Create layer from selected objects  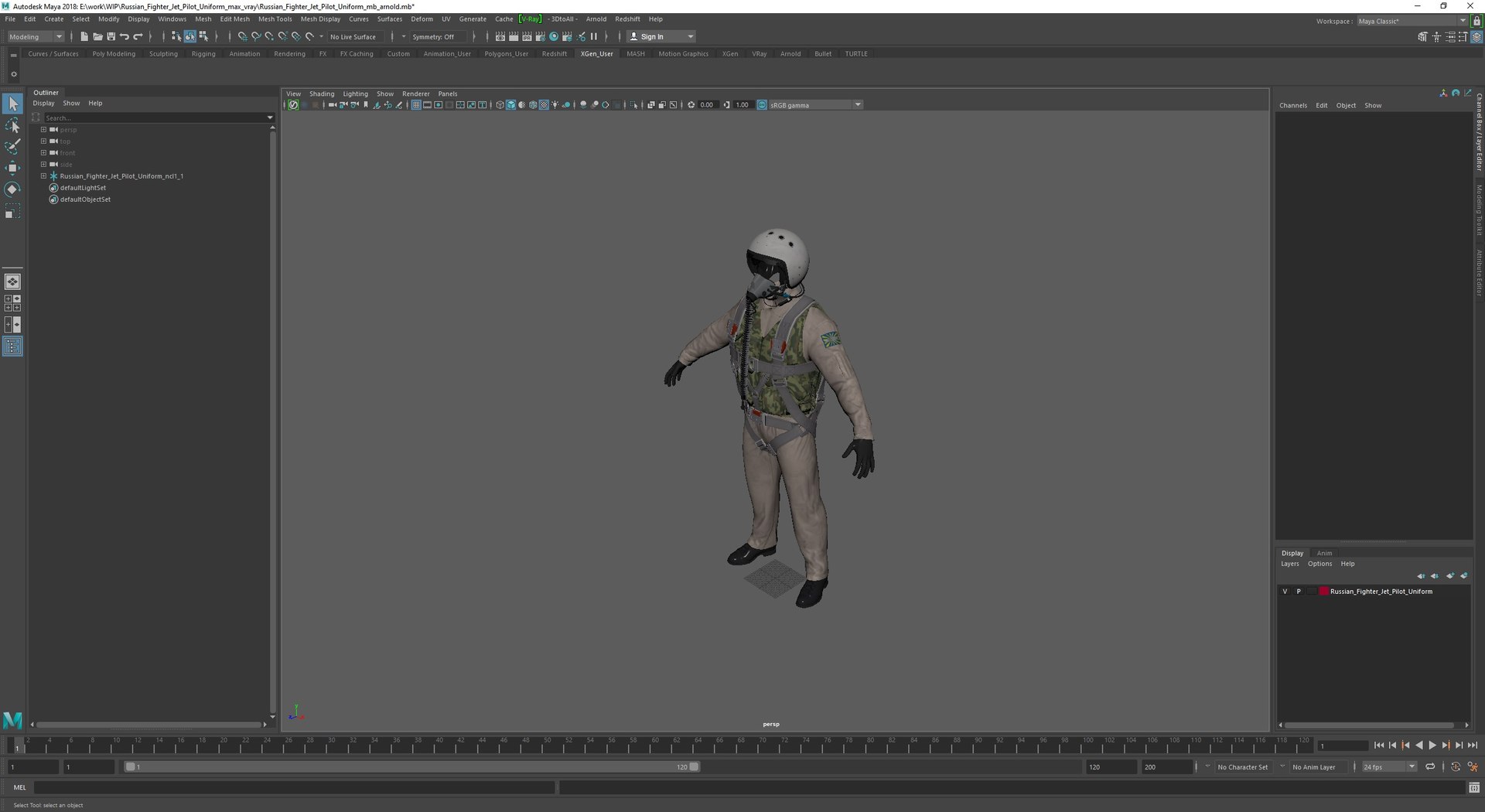click(x=1464, y=575)
